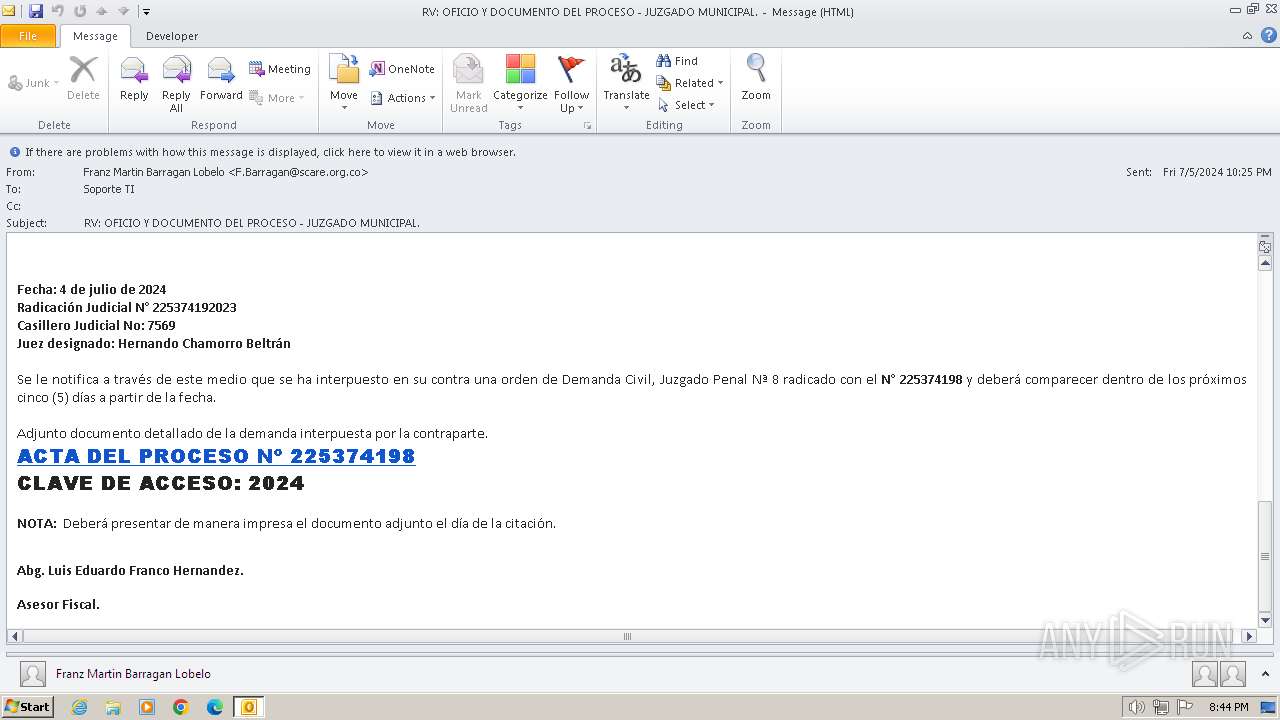Minimize the ribbon with the caret
Viewport: 1280px width, 720px height.
(1247, 36)
